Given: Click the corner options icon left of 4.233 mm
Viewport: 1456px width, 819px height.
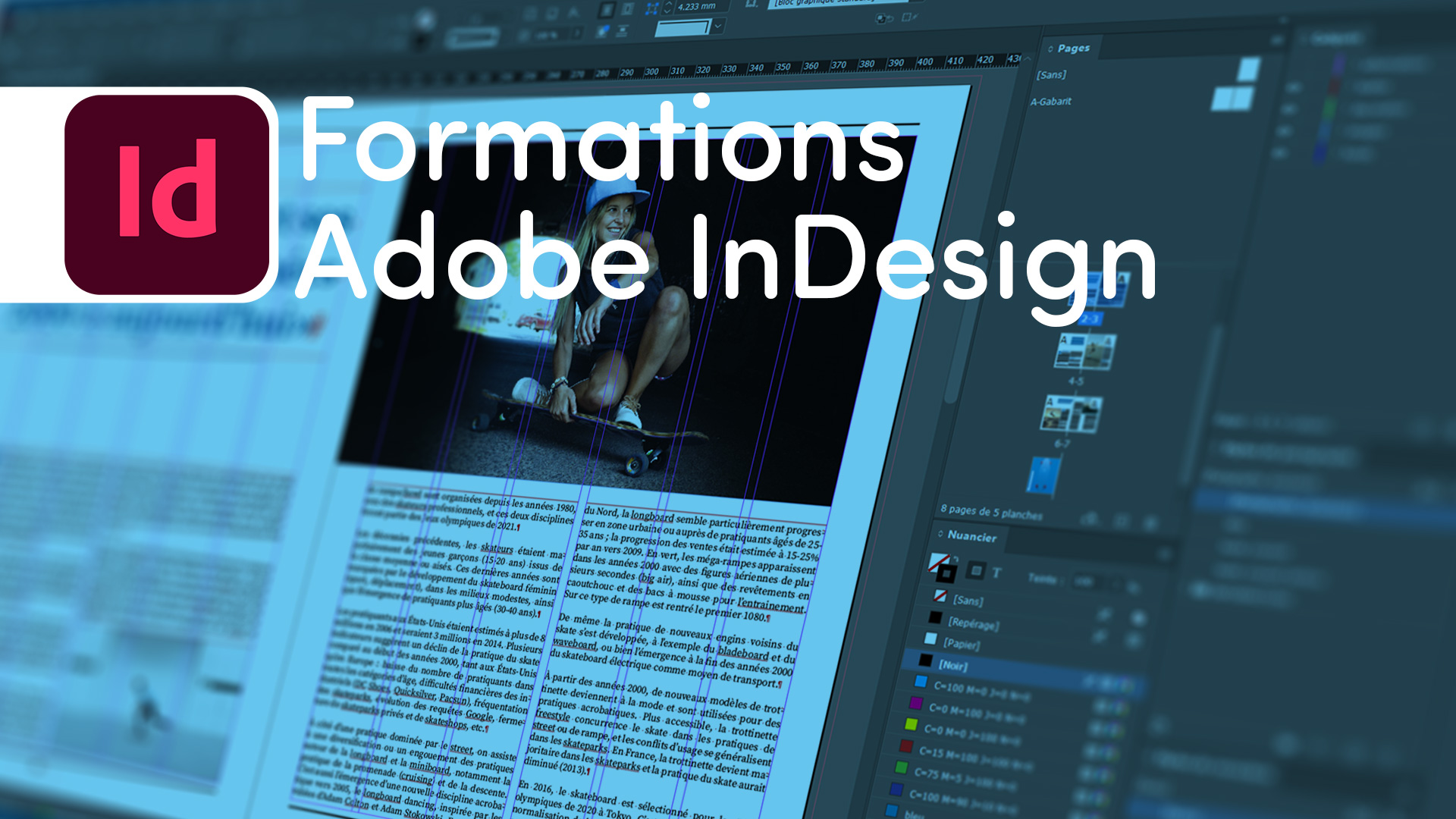Looking at the screenshot, I should [651, 8].
